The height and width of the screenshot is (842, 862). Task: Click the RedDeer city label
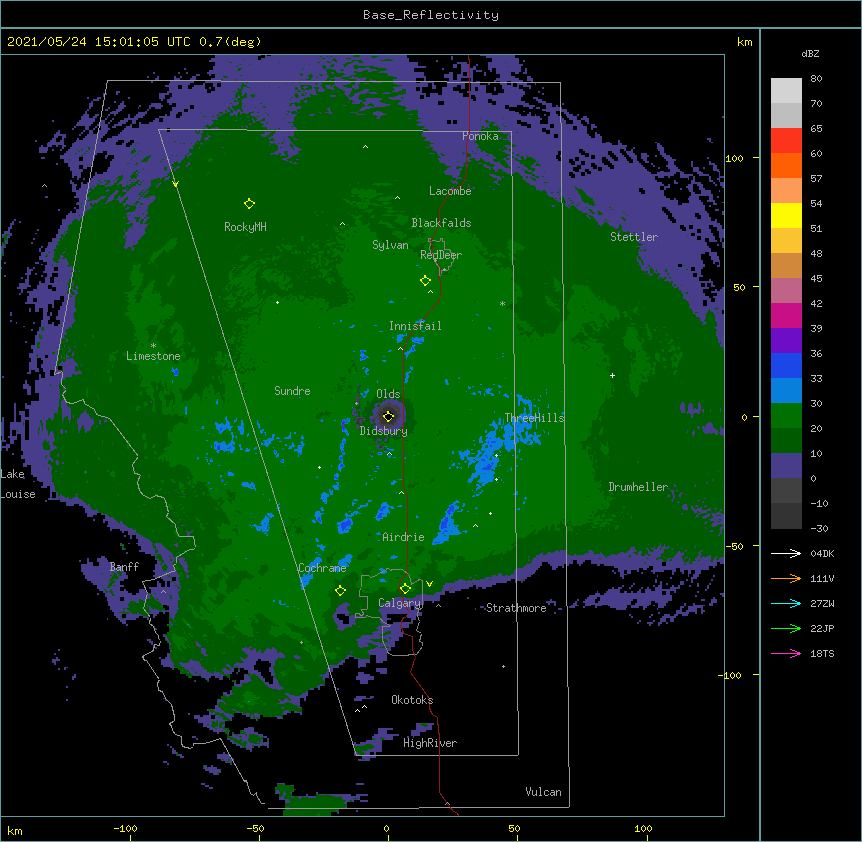[x=441, y=255]
